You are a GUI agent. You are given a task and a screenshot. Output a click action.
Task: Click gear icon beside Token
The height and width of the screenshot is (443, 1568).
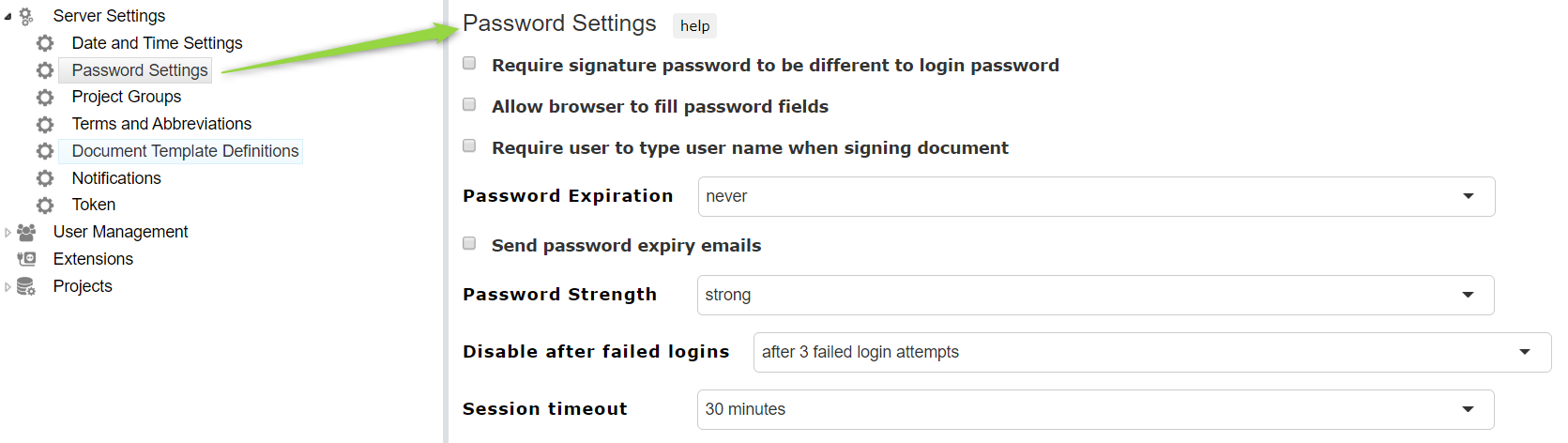(45, 205)
